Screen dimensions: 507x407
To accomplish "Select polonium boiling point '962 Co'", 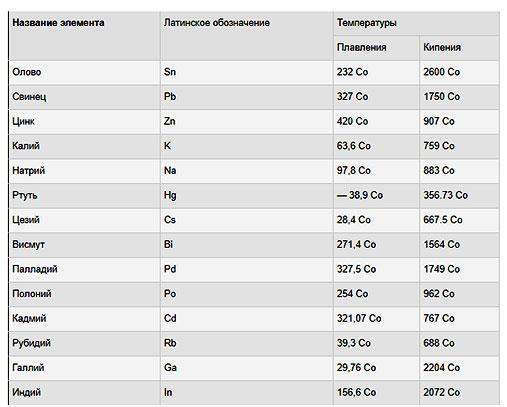I will pyautogui.click(x=439, y=294).
